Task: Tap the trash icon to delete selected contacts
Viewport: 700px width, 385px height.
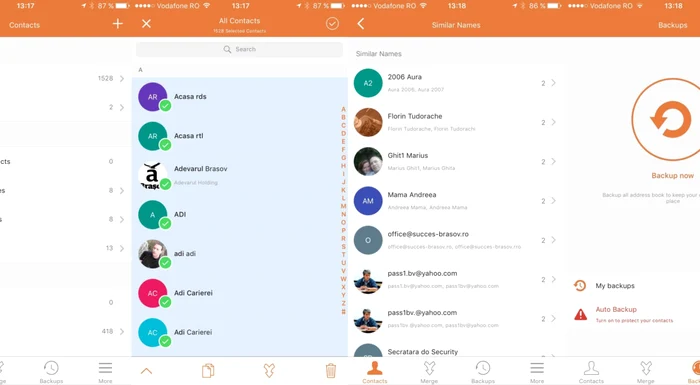Action: click(x=331, y=371)
